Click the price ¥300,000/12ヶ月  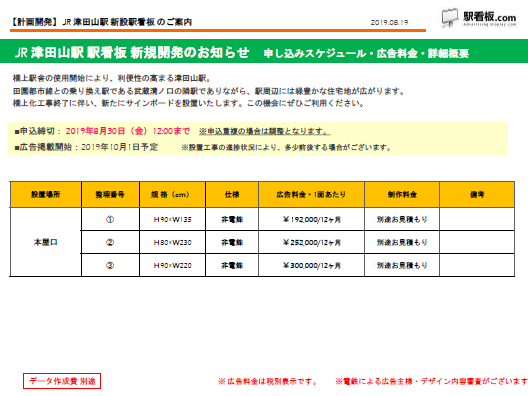[311, 266]
